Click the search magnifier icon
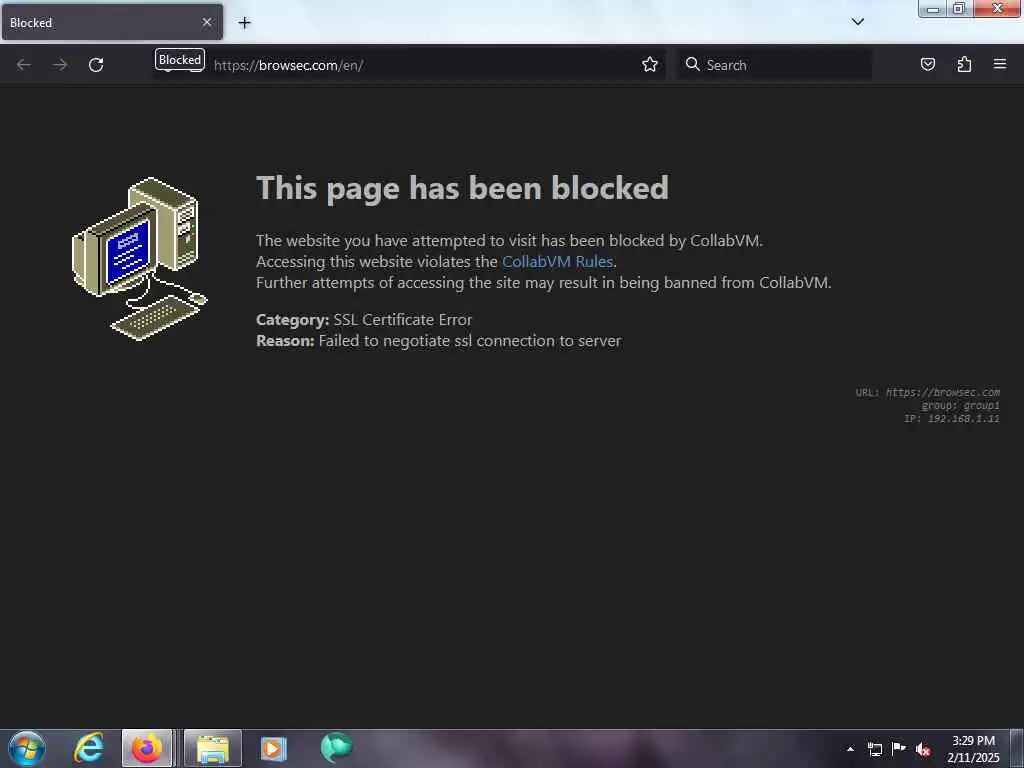1024x768 pixels. [x=692, y=64]
